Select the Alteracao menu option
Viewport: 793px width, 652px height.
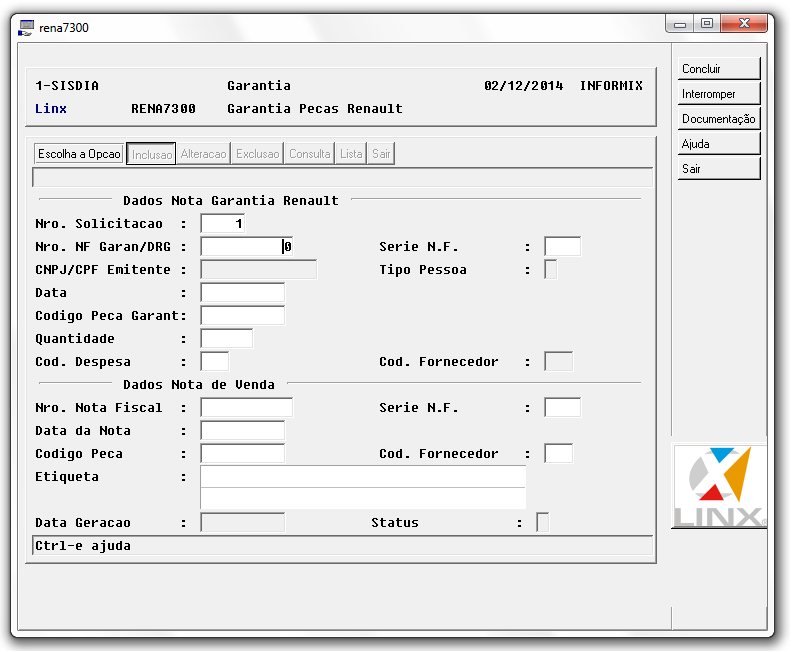coord(203,154)
